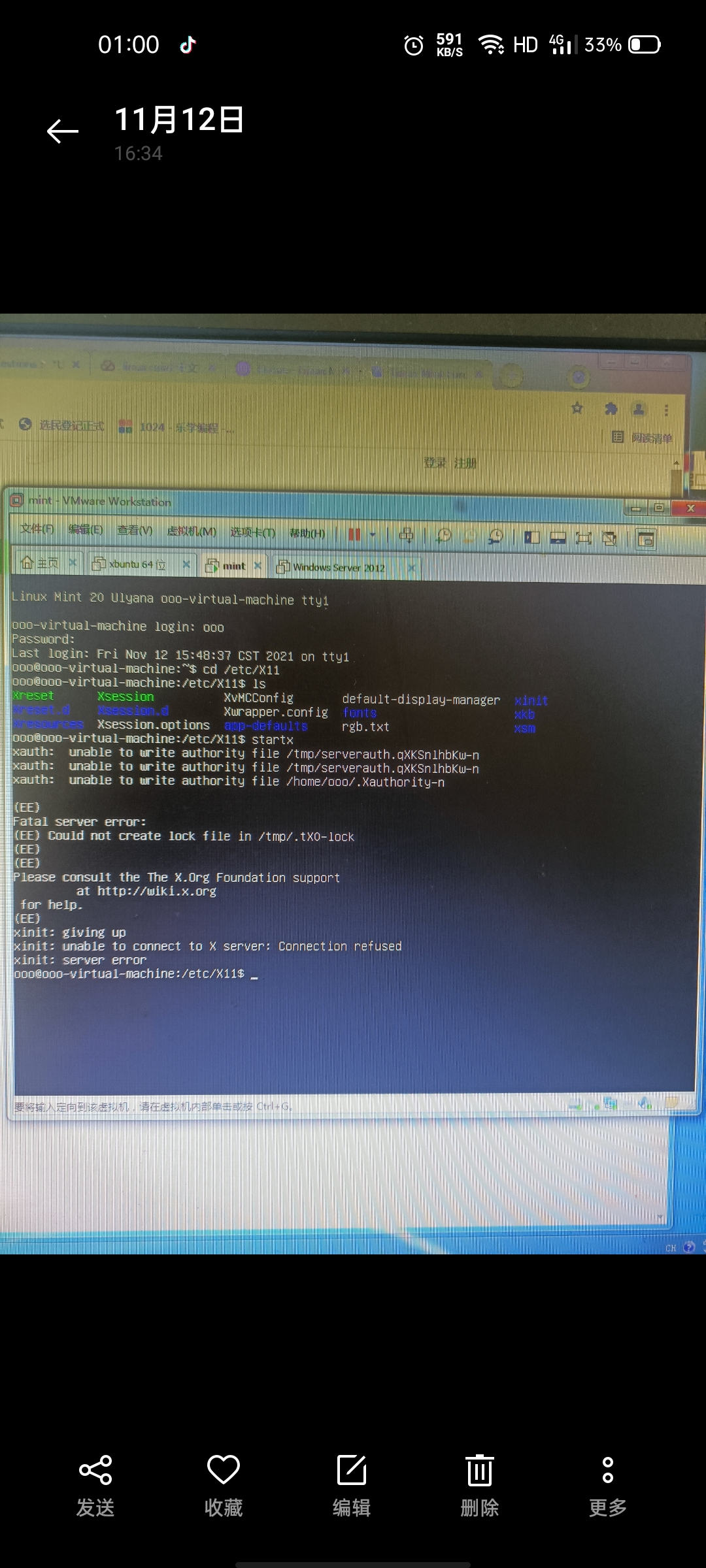This screenshot has width=706, height=1568.
Task: Toggle the thumbnail bar view icon
Action: (x=558, y=538)
